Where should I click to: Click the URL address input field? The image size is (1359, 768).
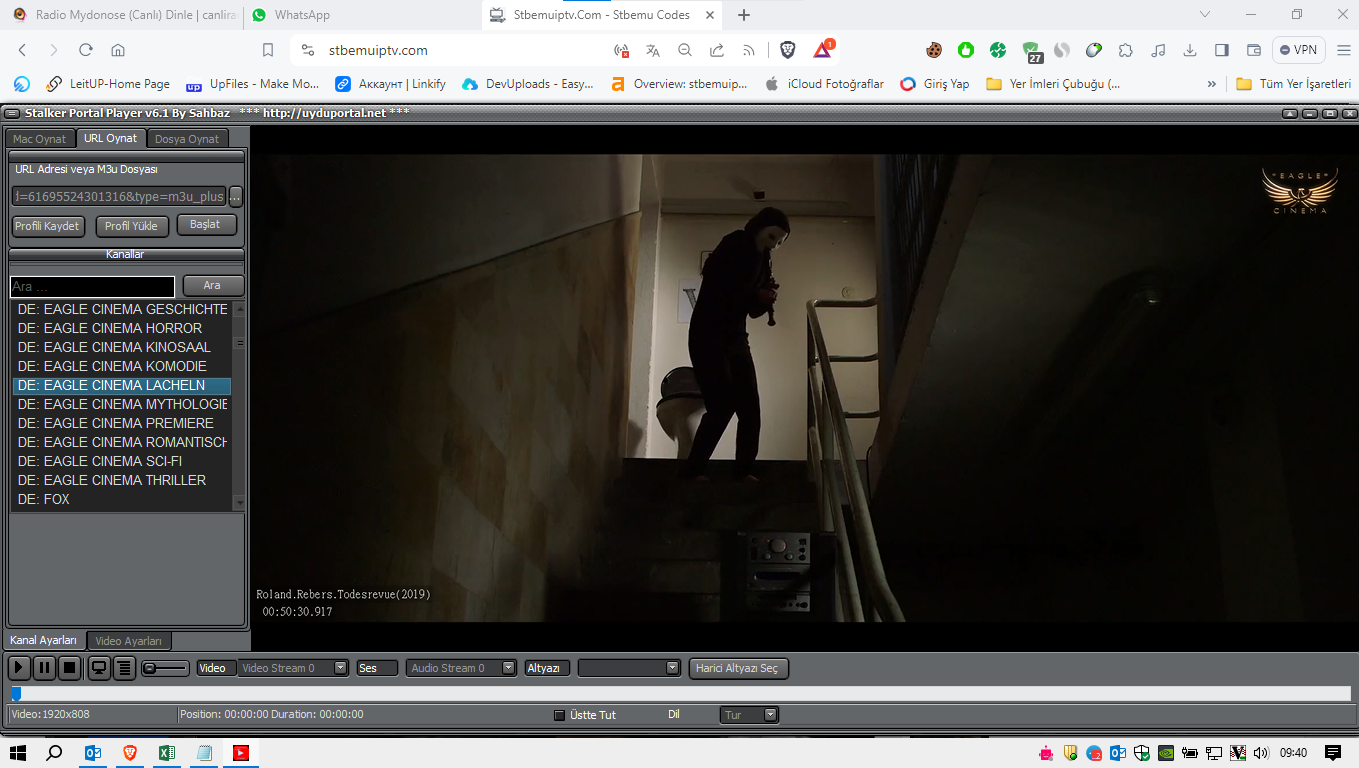tap(119, 196)
